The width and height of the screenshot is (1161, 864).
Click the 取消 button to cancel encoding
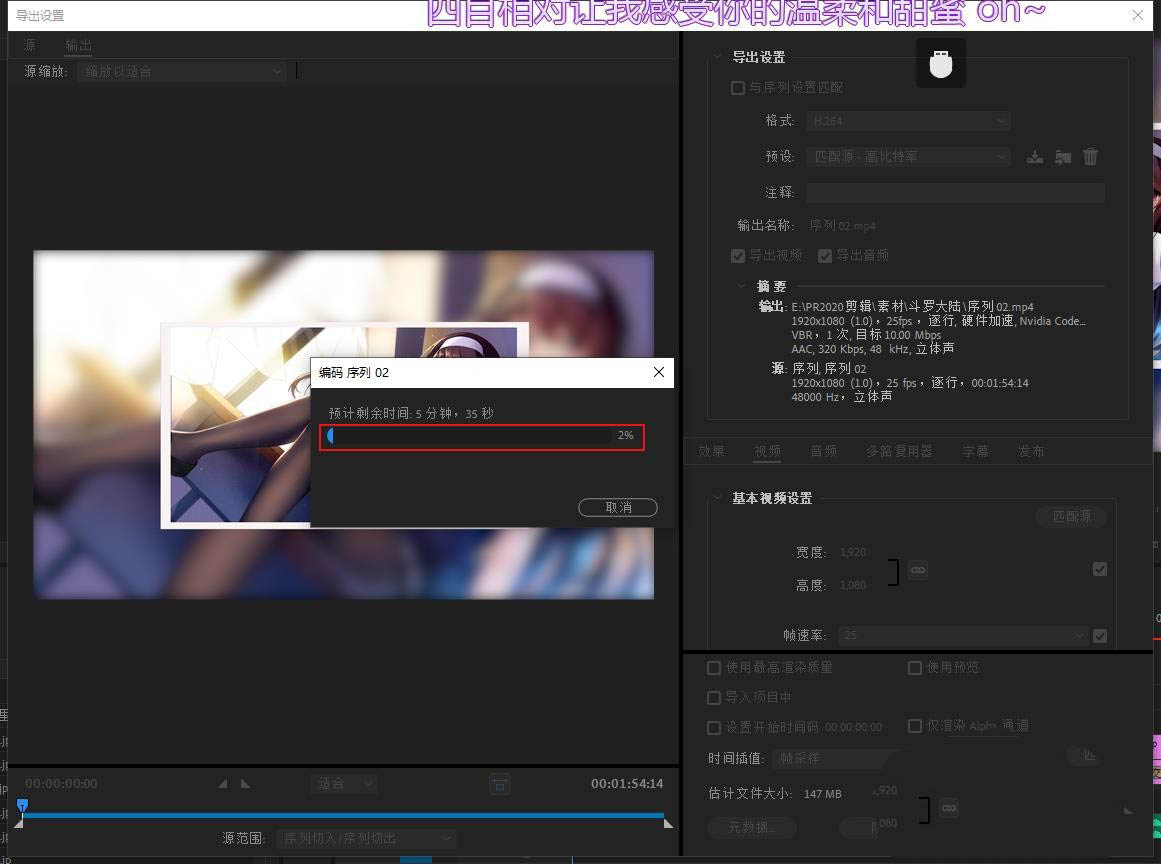tap(618, 508)
